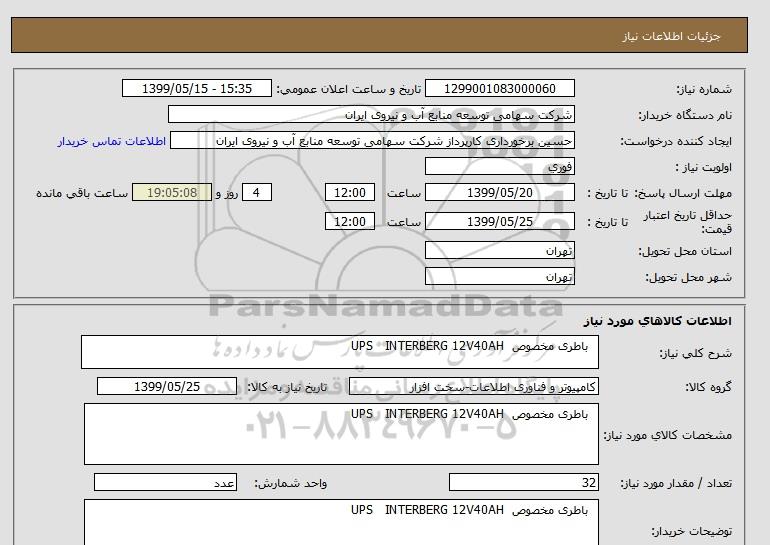The image size is (770, 545).
Task: Click the ساعت باقی مانده text
Action: coord(82,193)
